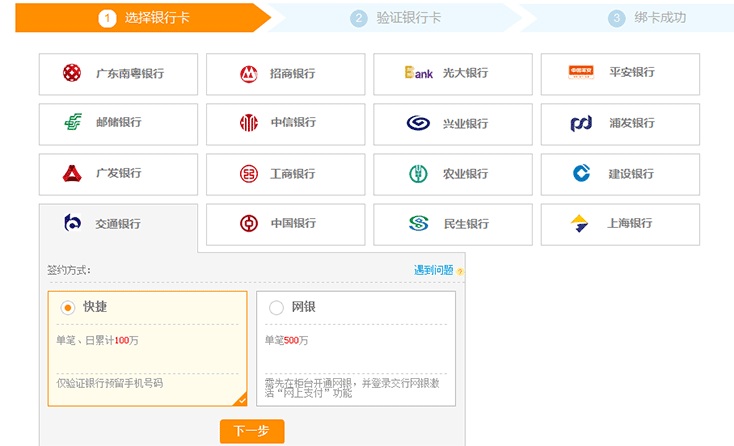The width and height of the screenshot is (734, 446).
Task: Choose the 建设银行 bank option
Action: click(x=620, y=174)
